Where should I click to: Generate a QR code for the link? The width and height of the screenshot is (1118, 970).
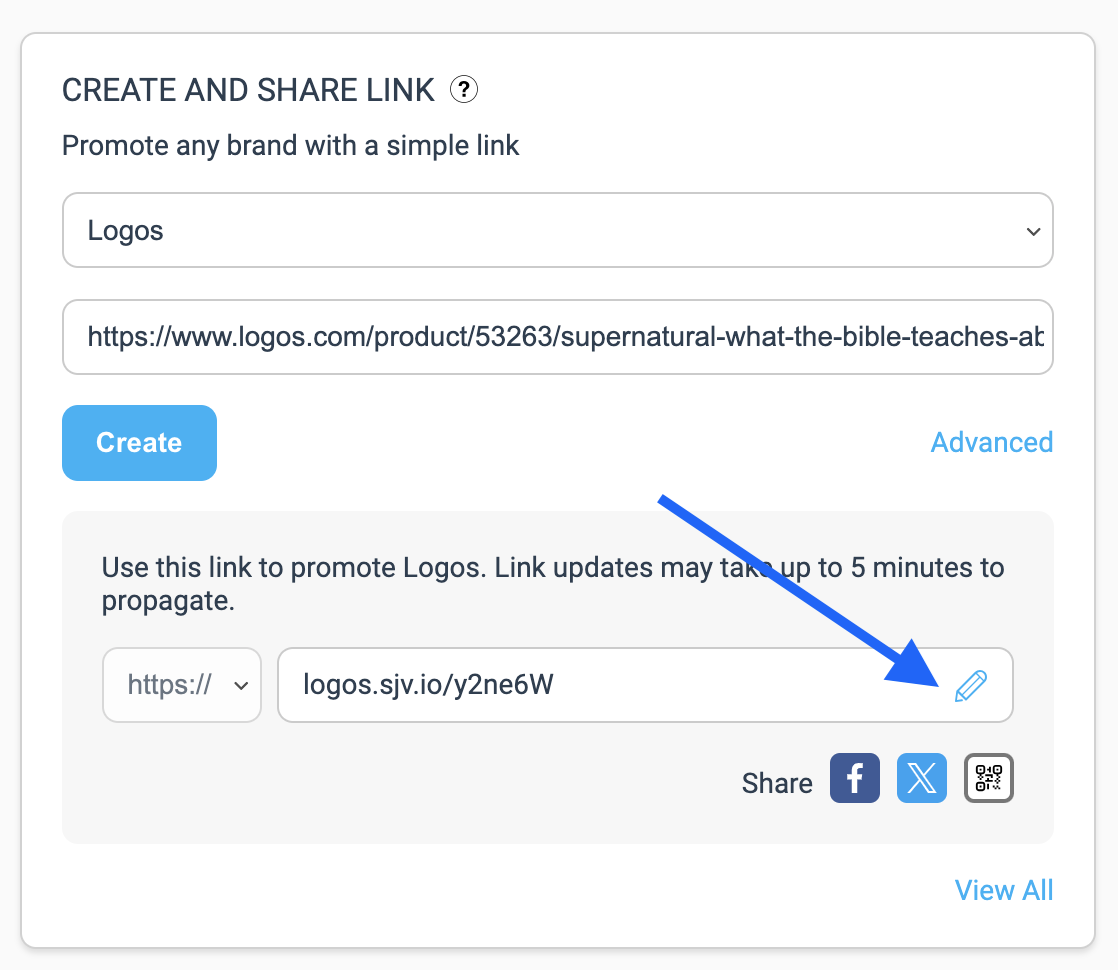988,778
